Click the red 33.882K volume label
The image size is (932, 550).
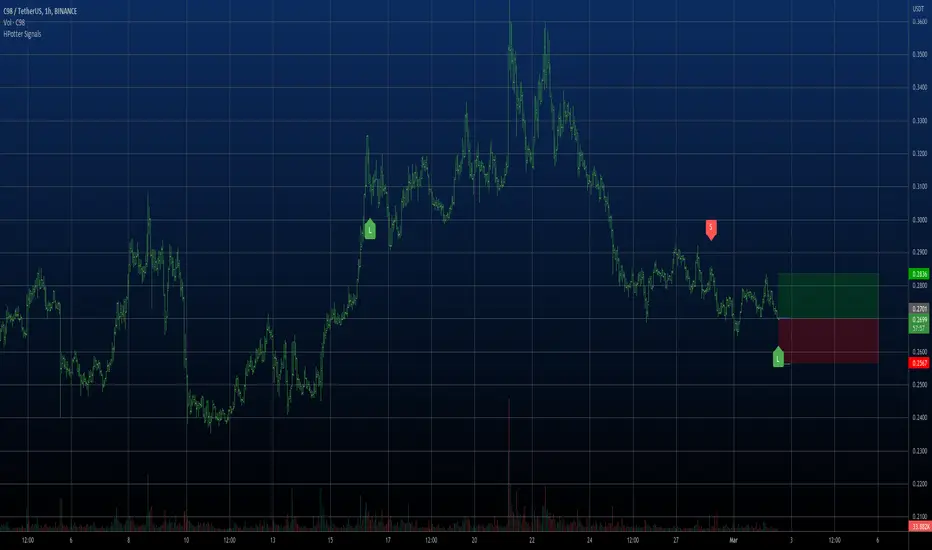(x=920, y=527)
